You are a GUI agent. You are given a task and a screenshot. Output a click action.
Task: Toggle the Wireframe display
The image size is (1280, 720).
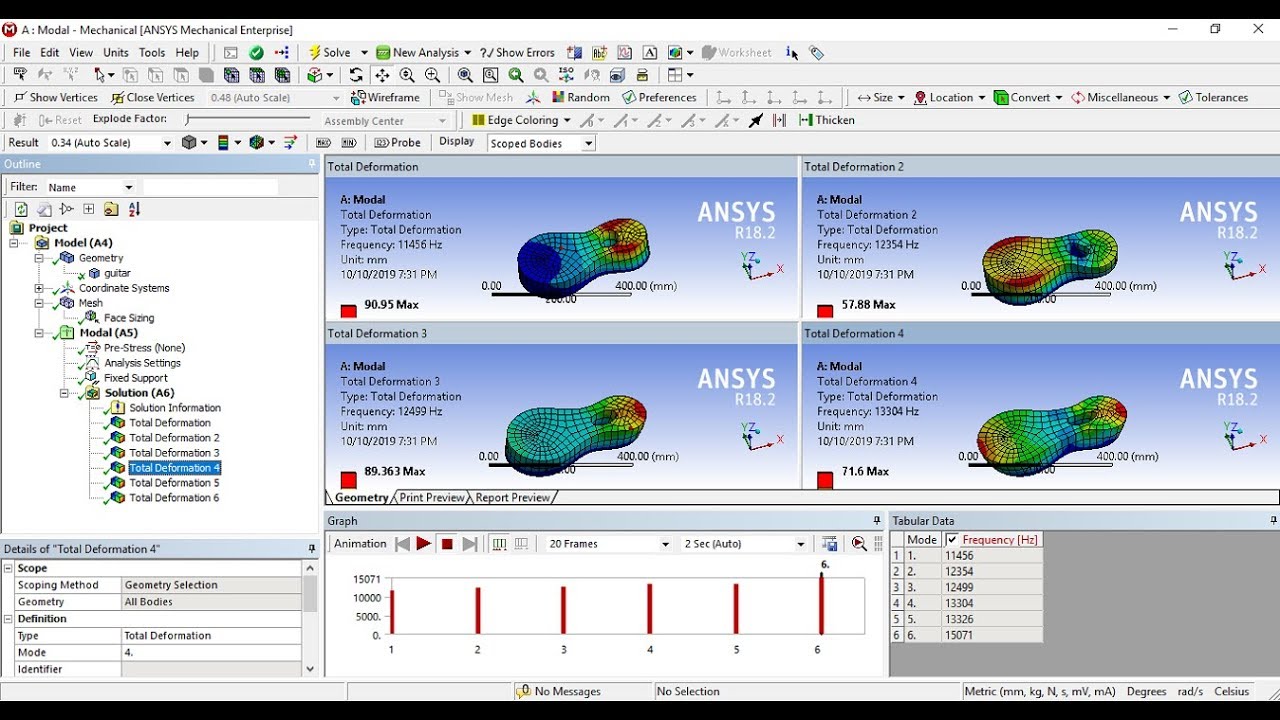point(386,97)
